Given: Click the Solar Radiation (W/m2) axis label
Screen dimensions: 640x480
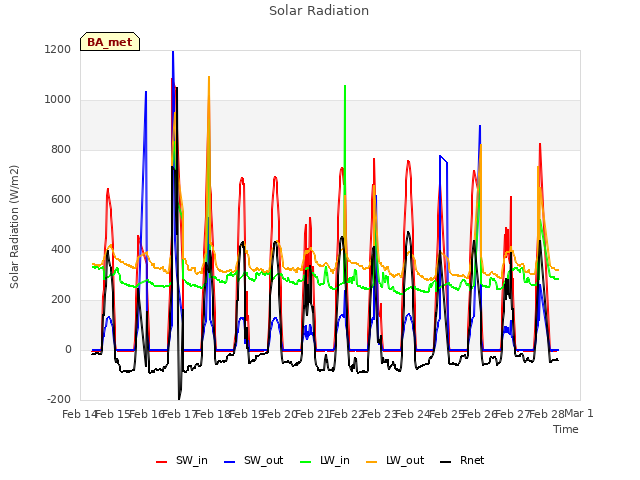Looking at the screenshot, I should (14, 227).
